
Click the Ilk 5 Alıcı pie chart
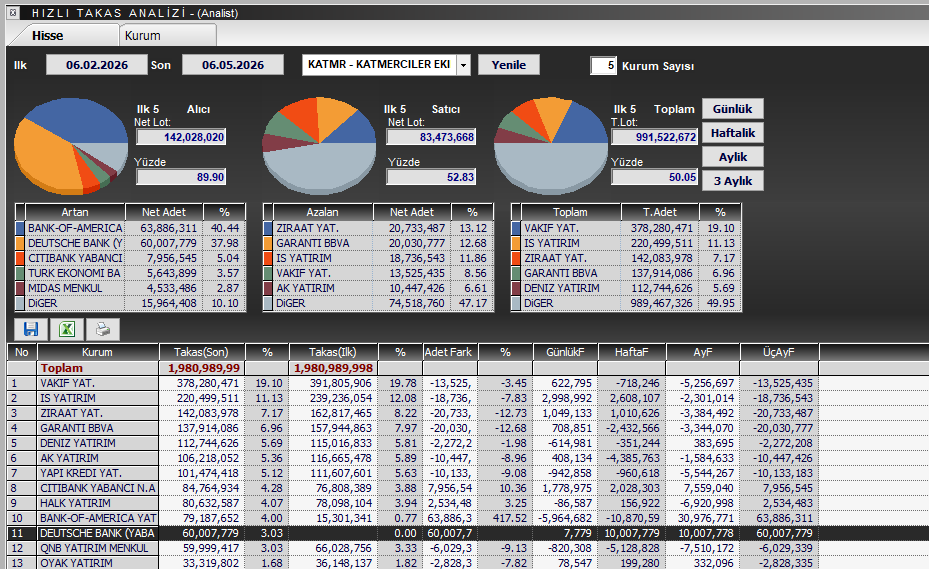click(71, 147)
